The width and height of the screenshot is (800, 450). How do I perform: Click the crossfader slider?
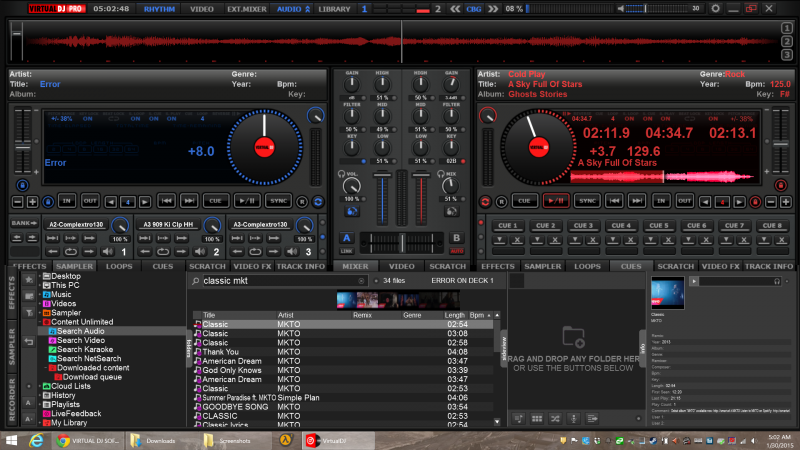coord(402,243)
